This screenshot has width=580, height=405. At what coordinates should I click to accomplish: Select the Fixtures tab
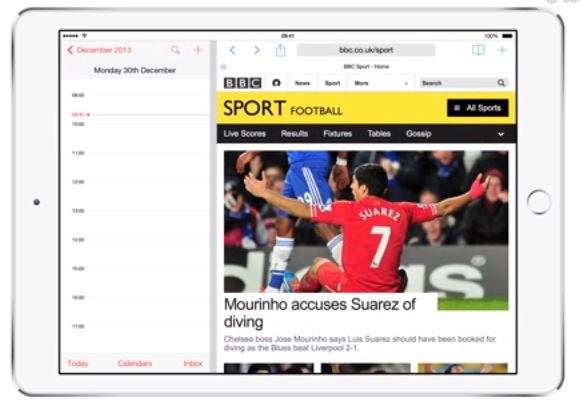click(337, 134)
